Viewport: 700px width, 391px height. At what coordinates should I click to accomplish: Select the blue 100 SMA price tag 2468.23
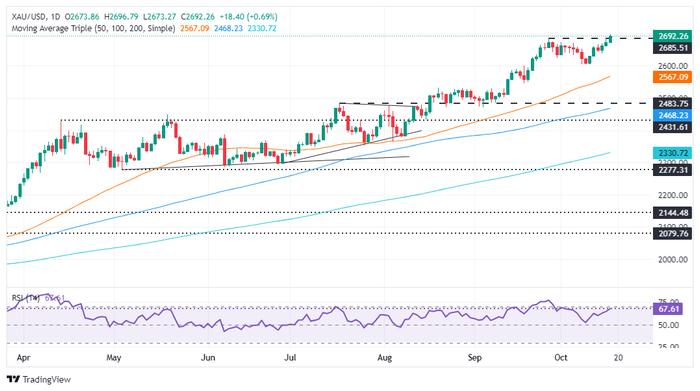pyautogui.click(x=673, y=116)
